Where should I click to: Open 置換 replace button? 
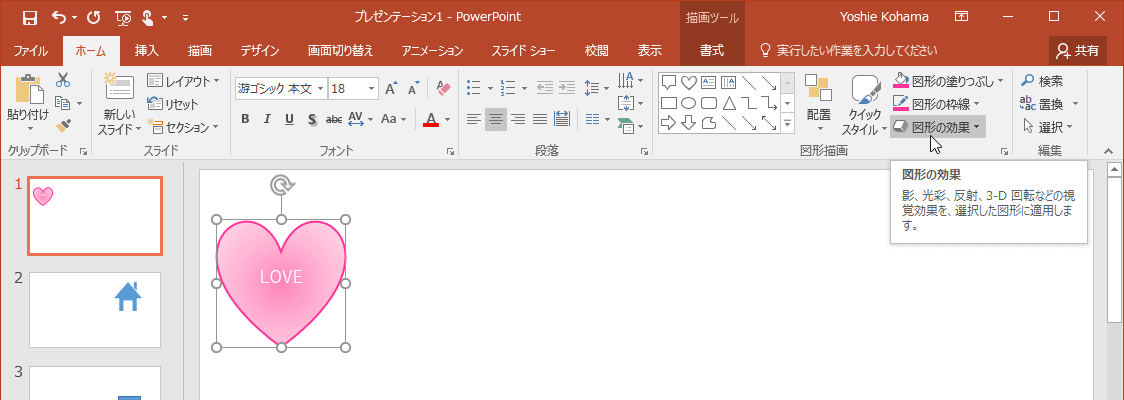[x=1049, y=104]
